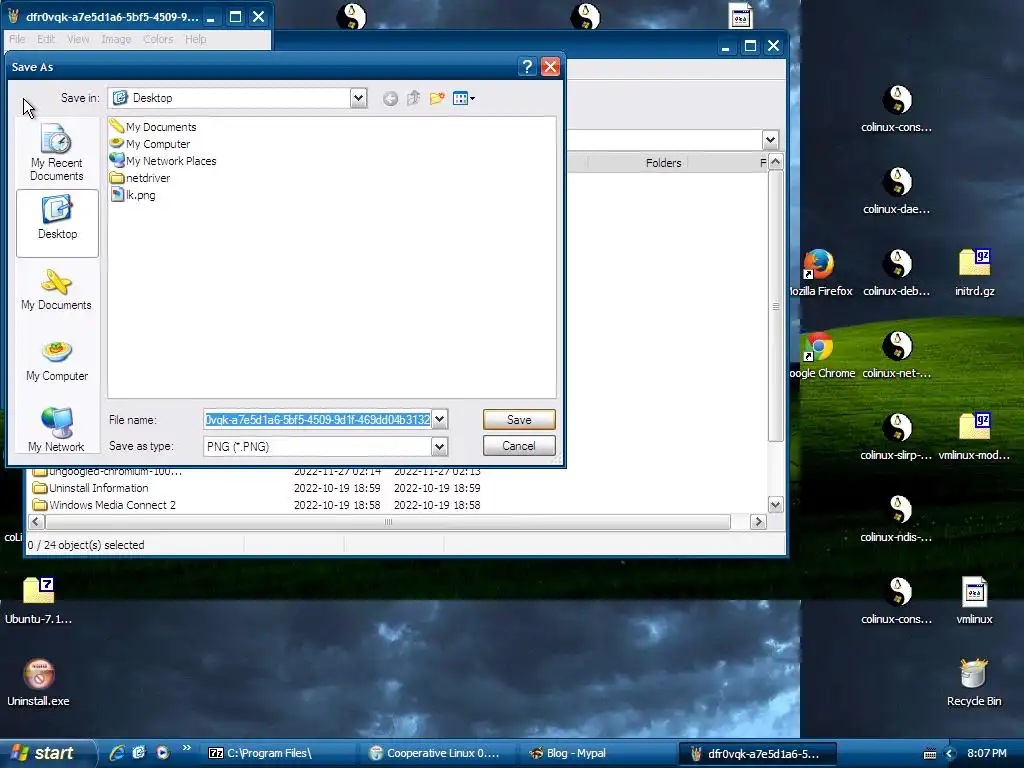
Task: Open the View menu
Action: pyautogui.click(x=78, y=39)
